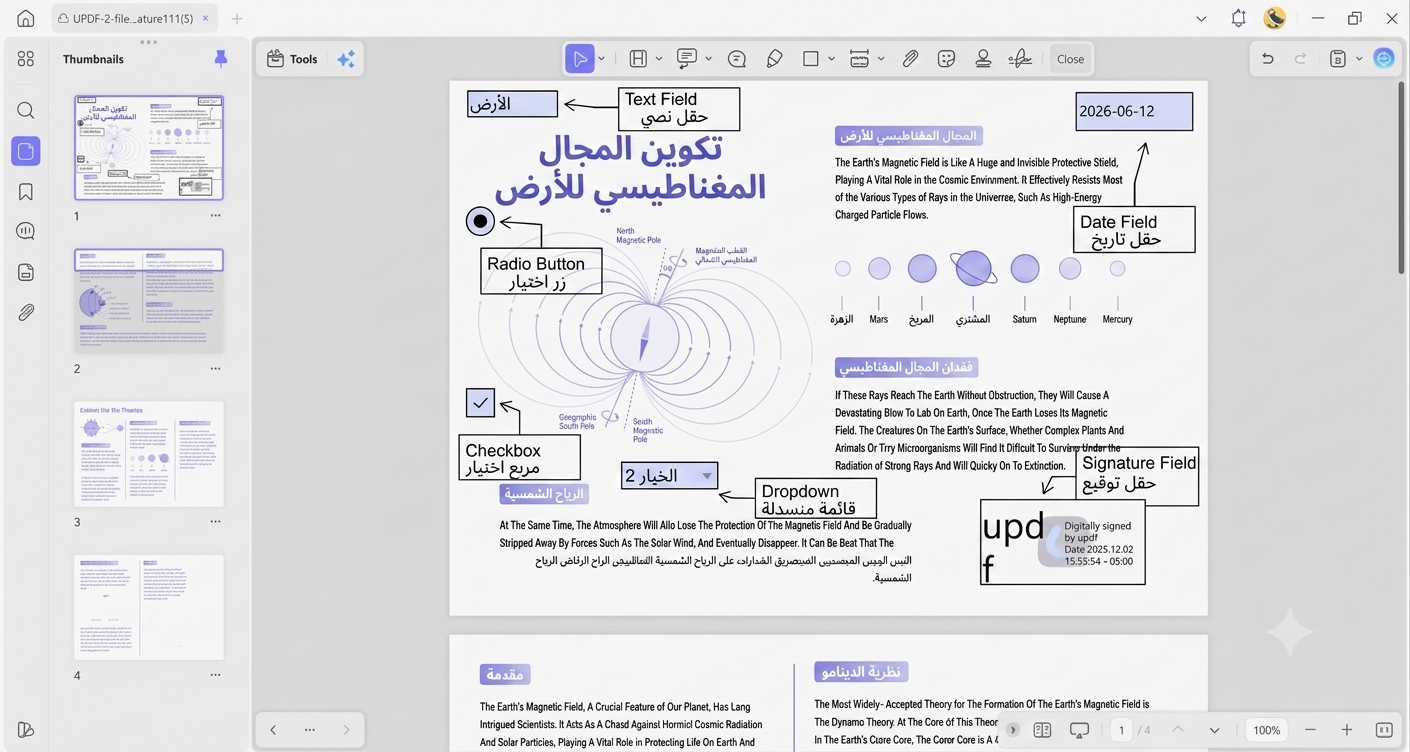This screenshot has height=752, width=1410.
Task: Click the stamp tool icon
Action: 983,59
